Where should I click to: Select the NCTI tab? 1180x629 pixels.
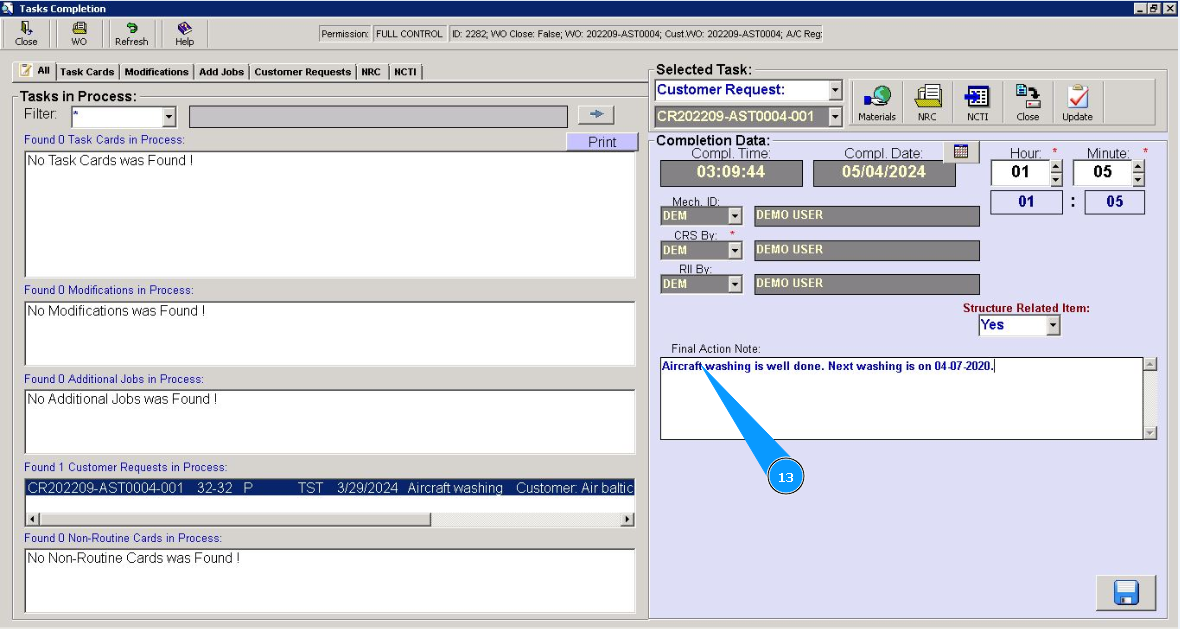click(405, 71)
